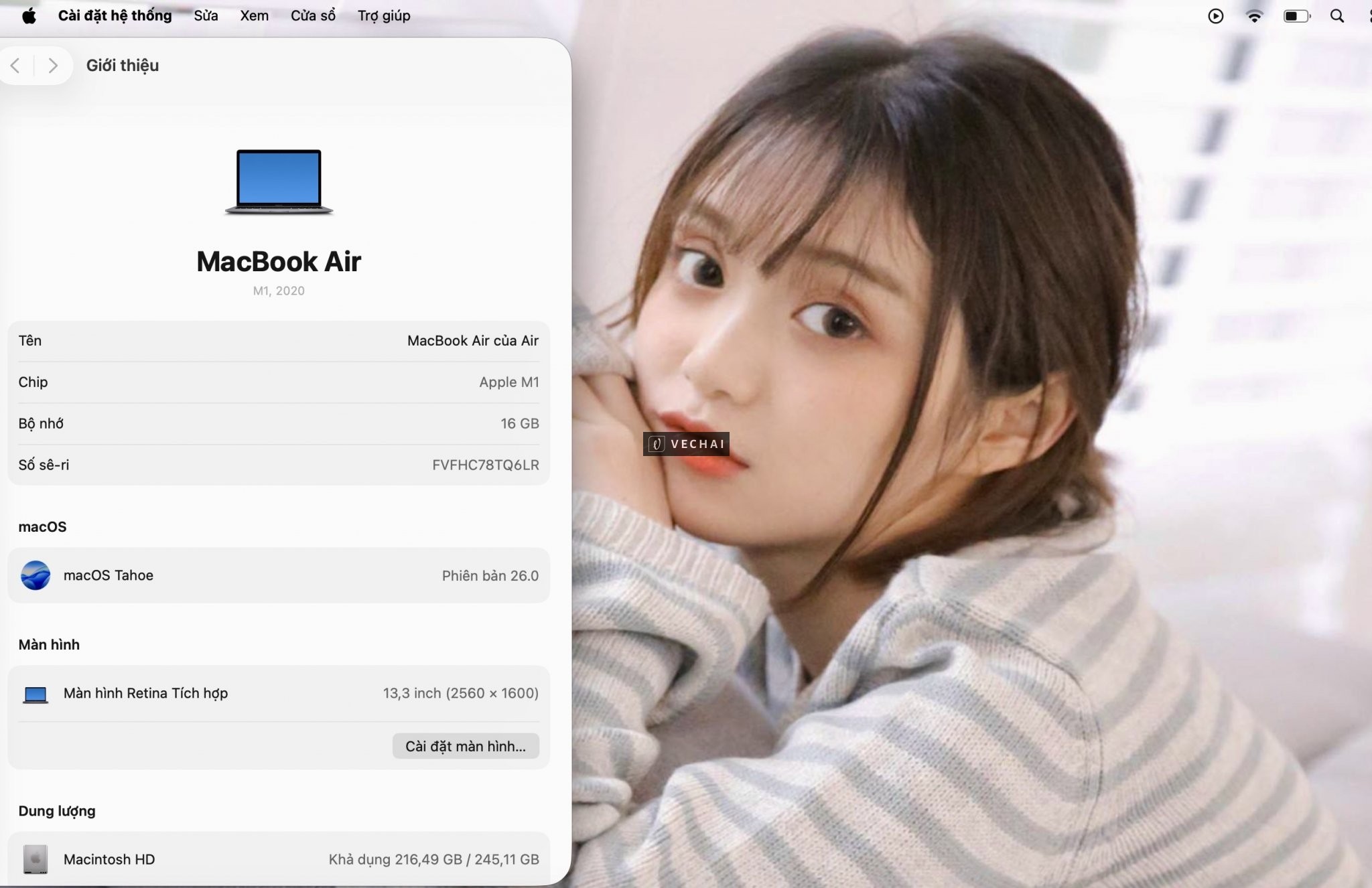This screenshot has height=888, width=1372.
Task: Open the Sửa menu
Action: click(206, 16)
